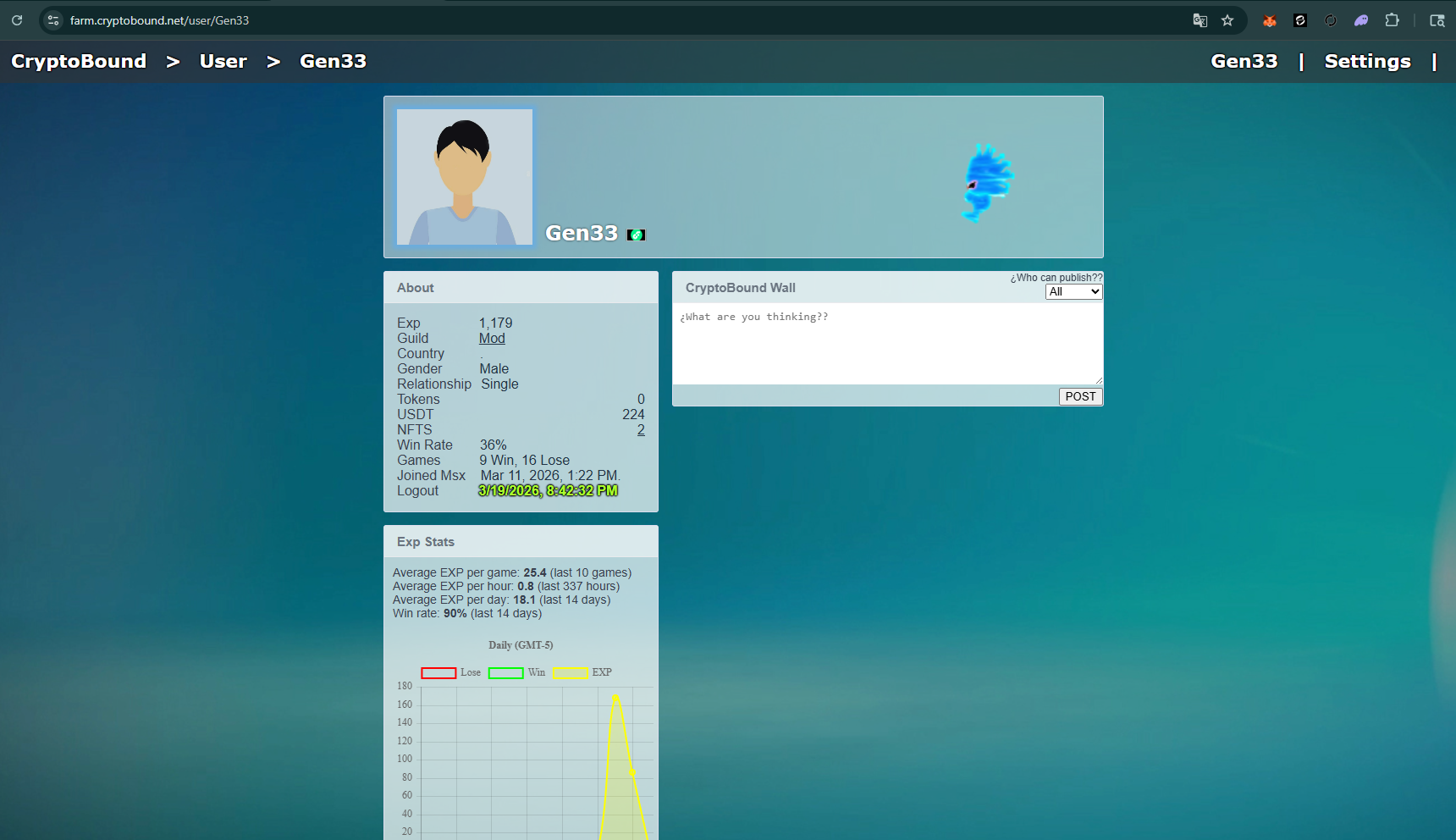
Task: Open the tab search icon in toolbar
Action: (x=1437, y=20)
